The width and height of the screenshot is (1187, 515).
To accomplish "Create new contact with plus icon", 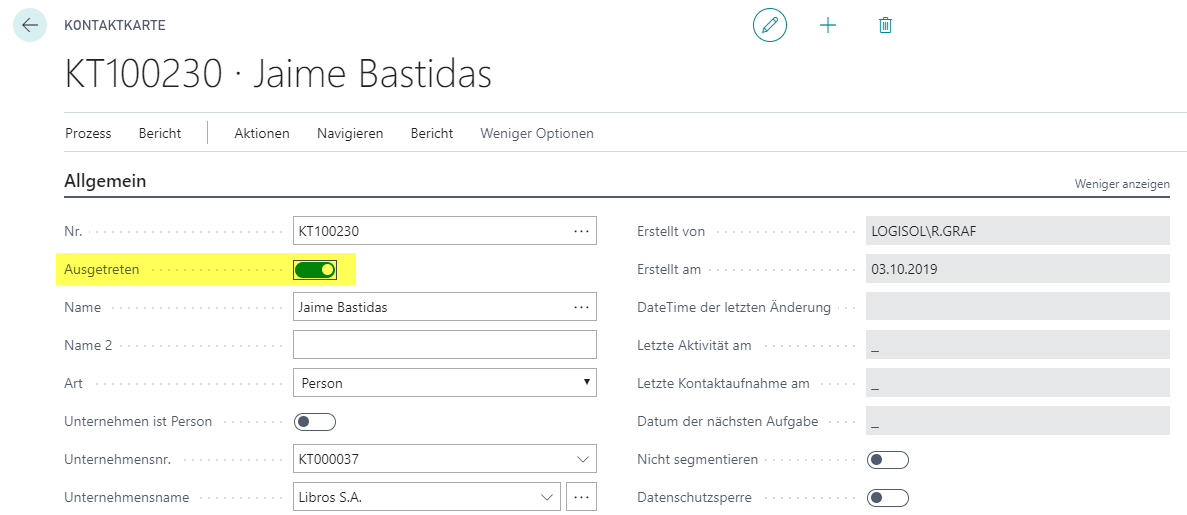I will (x=828, y=25).
